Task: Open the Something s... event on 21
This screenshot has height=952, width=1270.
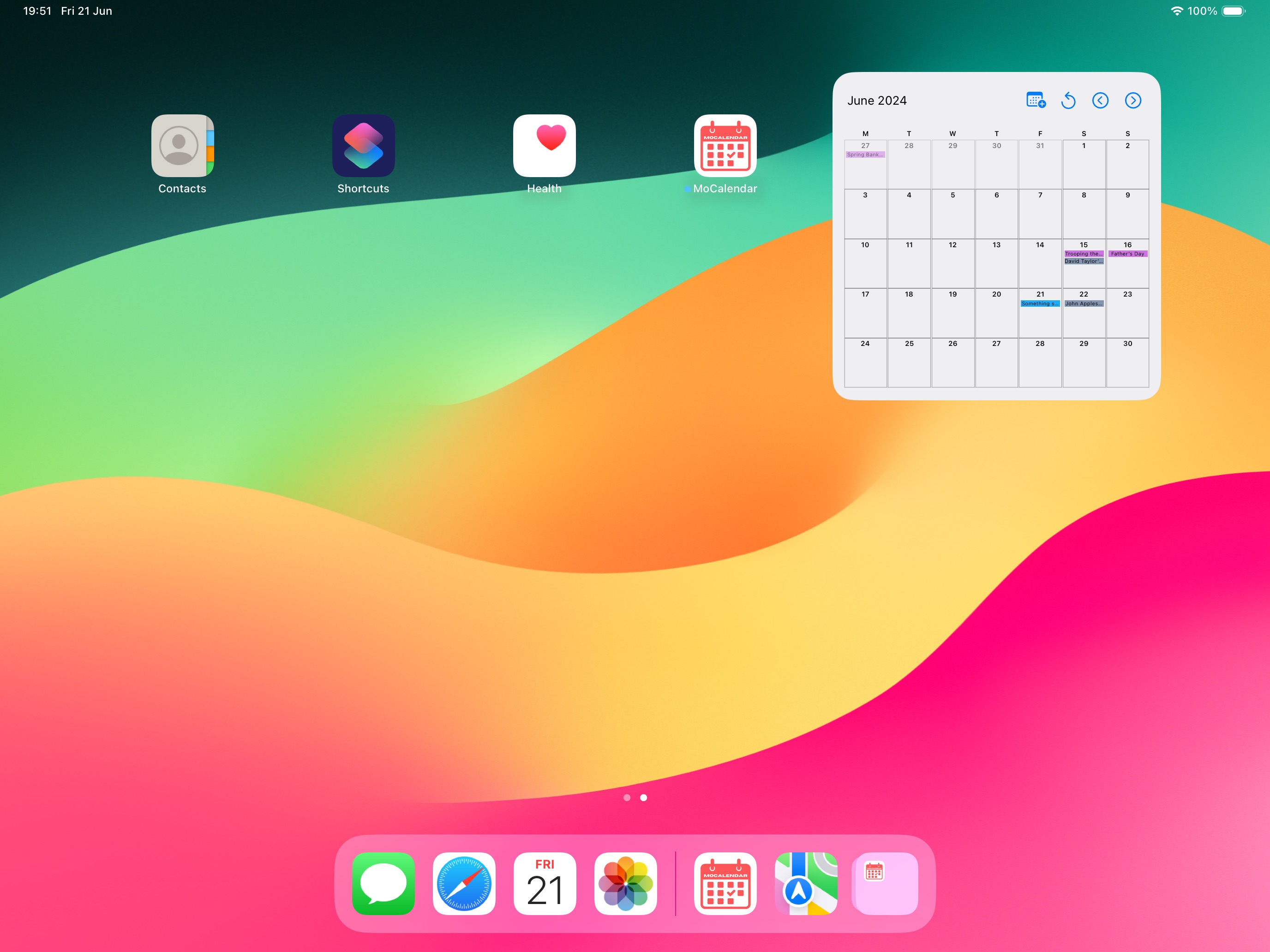Action: [x=1040, y=303]
